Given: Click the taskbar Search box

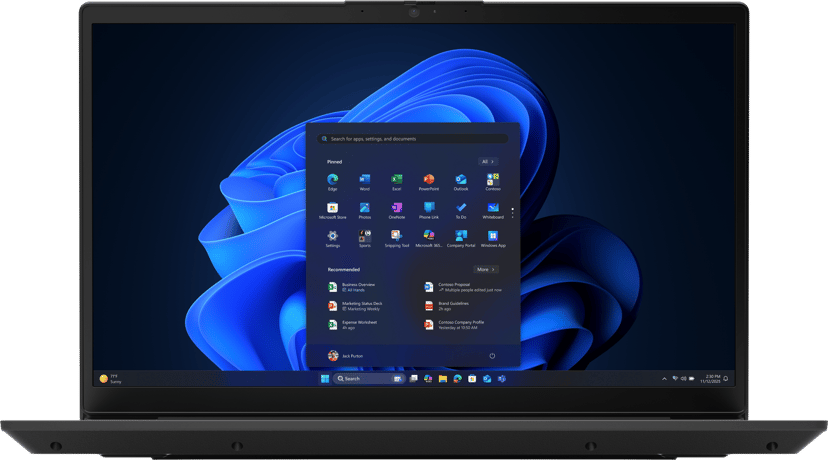Looking at the screenshot, I should tap(369, 379).
